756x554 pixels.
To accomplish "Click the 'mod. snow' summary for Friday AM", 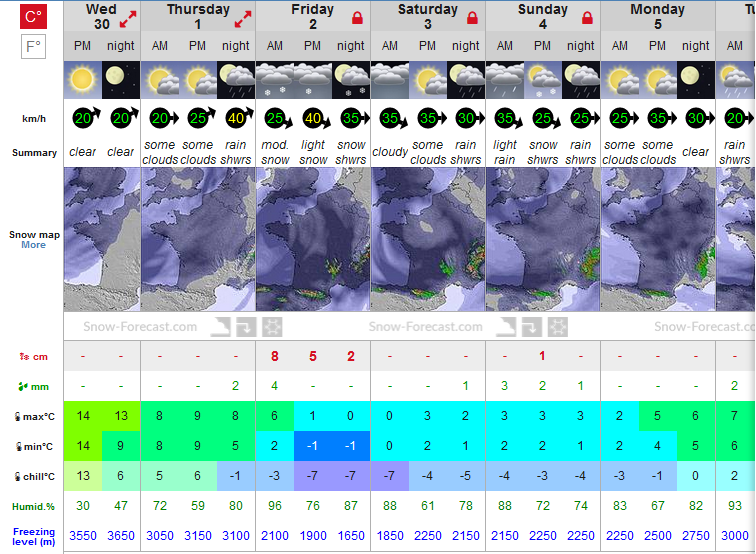I will [275, 152].
